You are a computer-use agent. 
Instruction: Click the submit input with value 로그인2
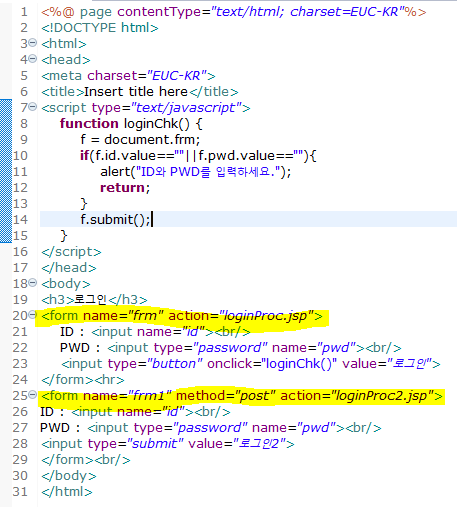pyautogui.click(x=168, y=444)
